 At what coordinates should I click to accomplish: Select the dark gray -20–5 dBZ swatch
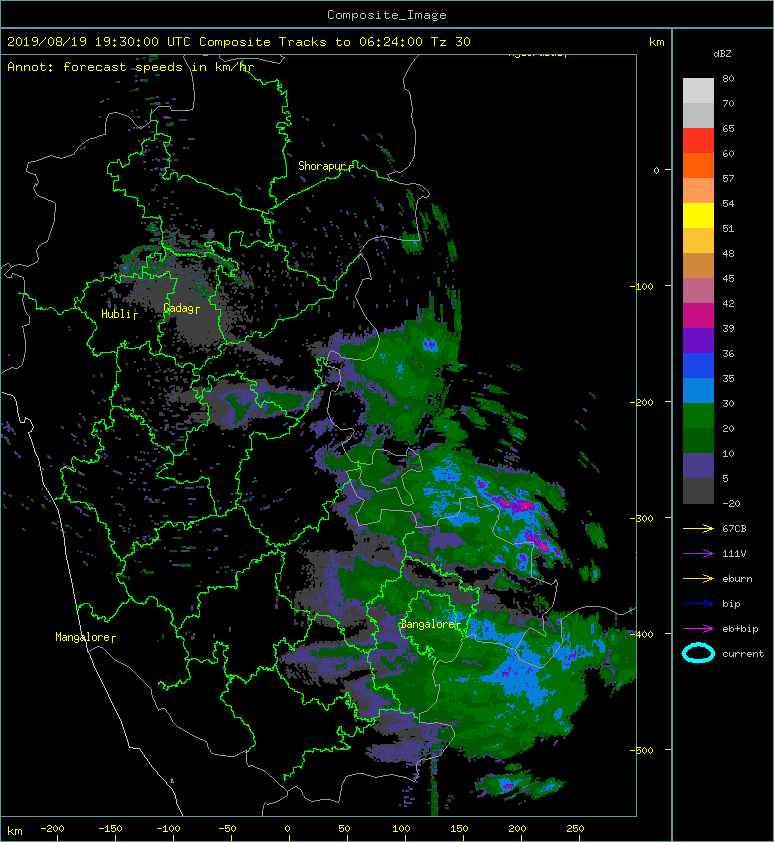coord(698,490)
